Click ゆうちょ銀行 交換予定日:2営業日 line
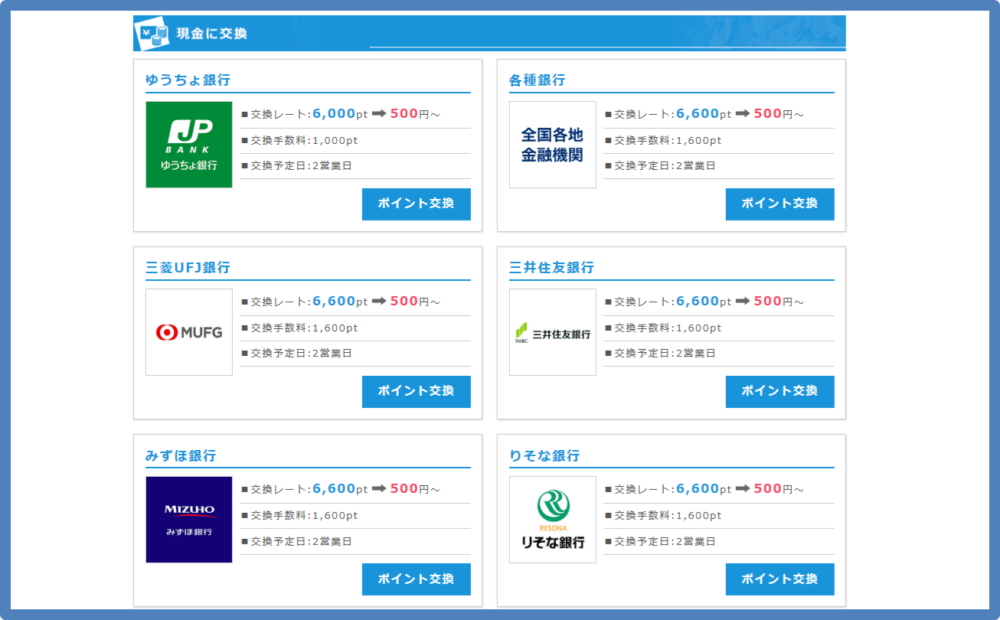Image resolution: width=1000 pixels, height=620 pixels. point(297,166)
